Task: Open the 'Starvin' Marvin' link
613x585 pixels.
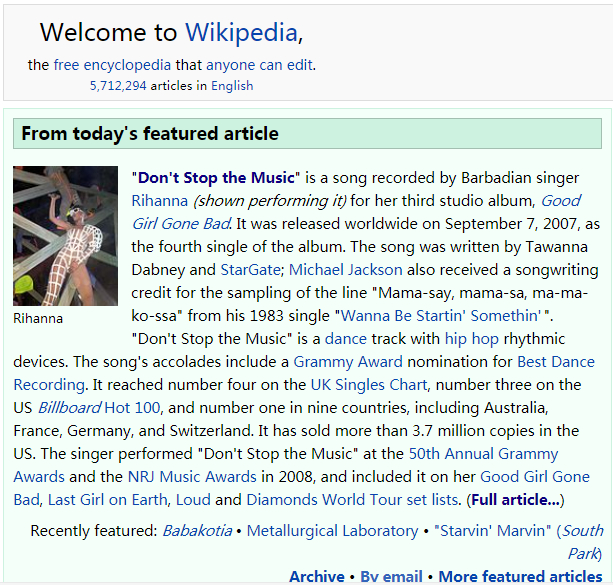Action: [493, 531]
